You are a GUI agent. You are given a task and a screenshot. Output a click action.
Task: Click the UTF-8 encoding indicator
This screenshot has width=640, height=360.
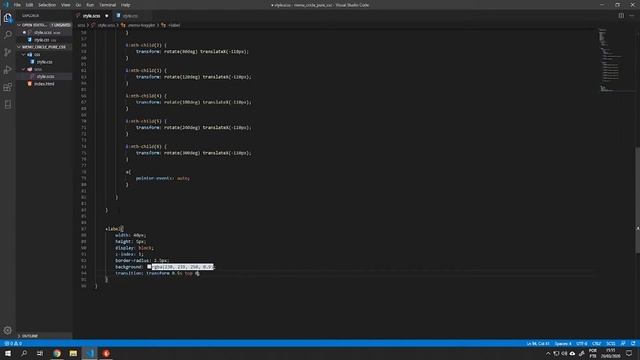(582, 344)
